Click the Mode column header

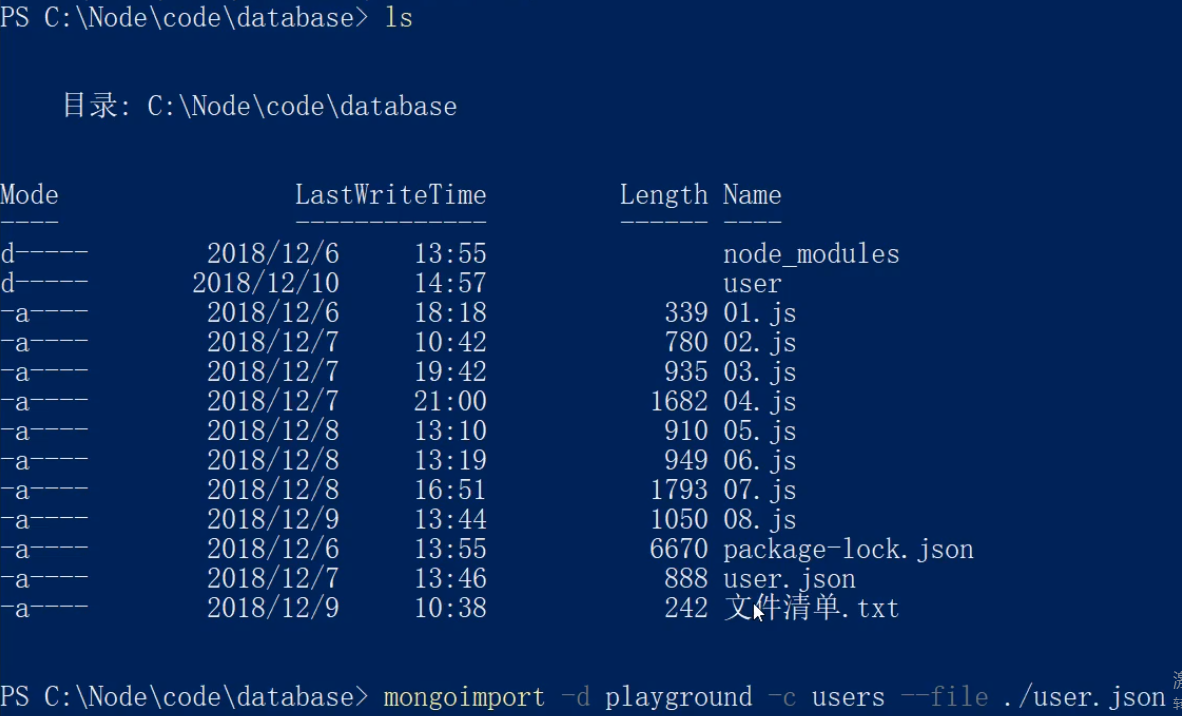tap(29, 195)
